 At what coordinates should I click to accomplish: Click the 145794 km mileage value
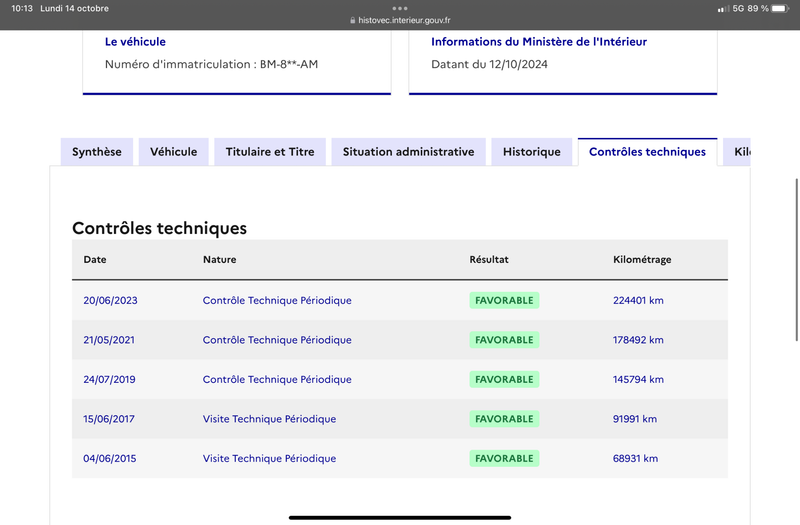(x=638, y=380)
